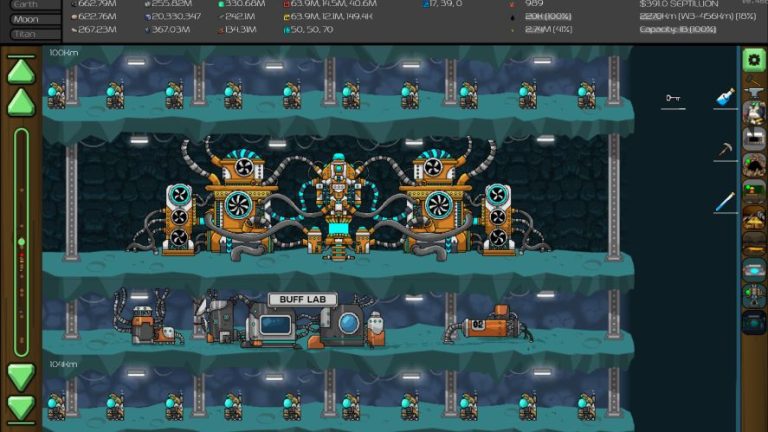Screen dimensions: 768x432
Task: Click the dark teal bottom sidebar icon
Action: (754, 322)
